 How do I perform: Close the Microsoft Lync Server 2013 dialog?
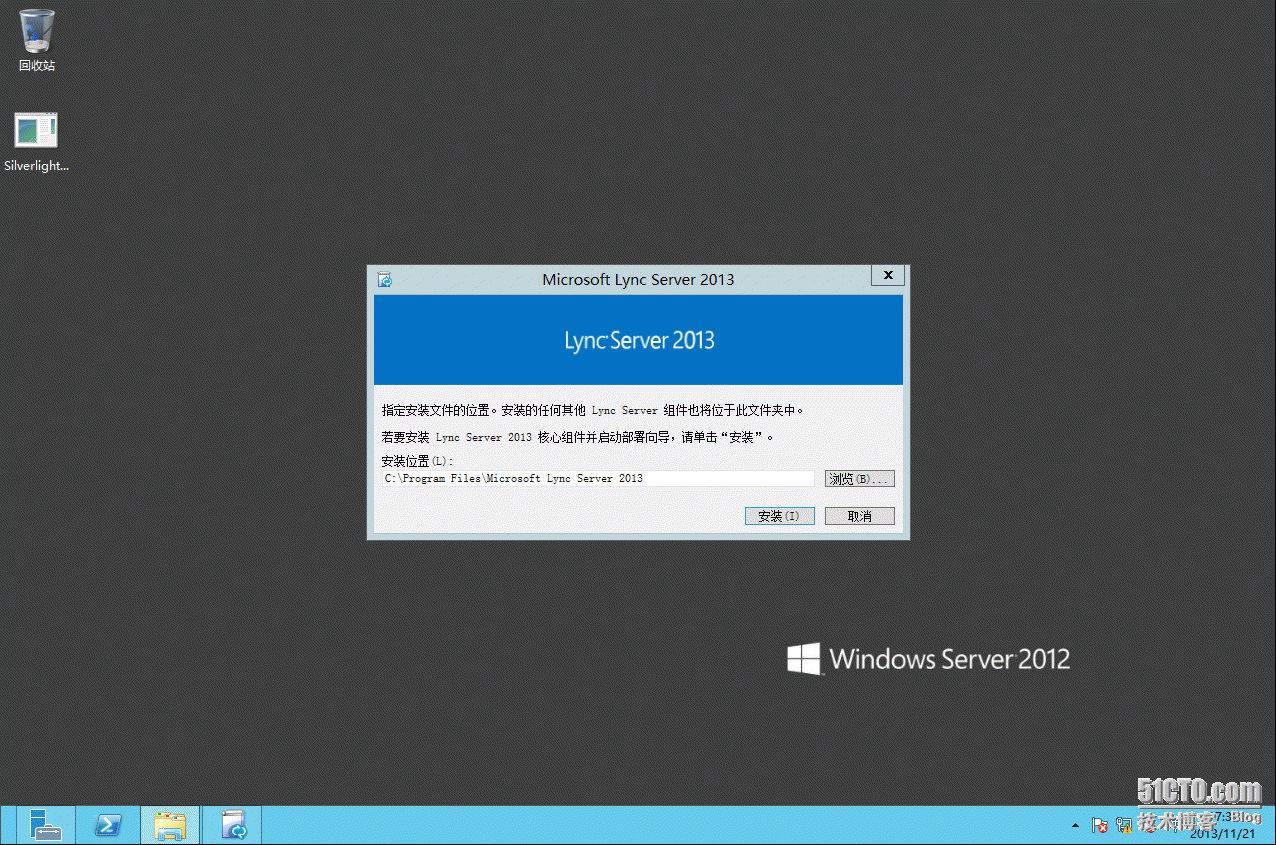point(888,276)
